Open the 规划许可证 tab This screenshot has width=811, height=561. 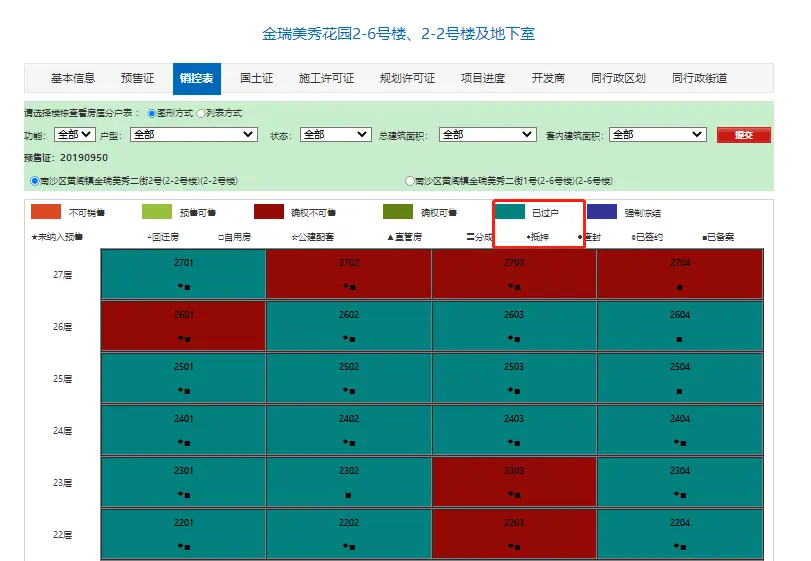coord(407,78)
